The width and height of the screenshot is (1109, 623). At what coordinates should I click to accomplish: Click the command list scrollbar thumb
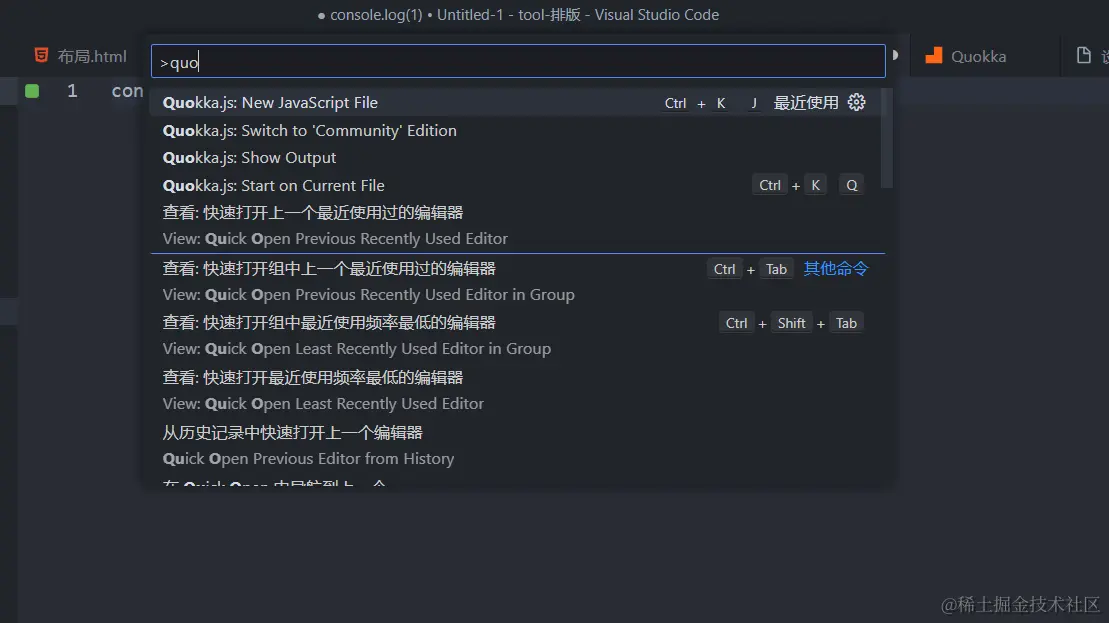pyautogui.click(x=887, y=139)
